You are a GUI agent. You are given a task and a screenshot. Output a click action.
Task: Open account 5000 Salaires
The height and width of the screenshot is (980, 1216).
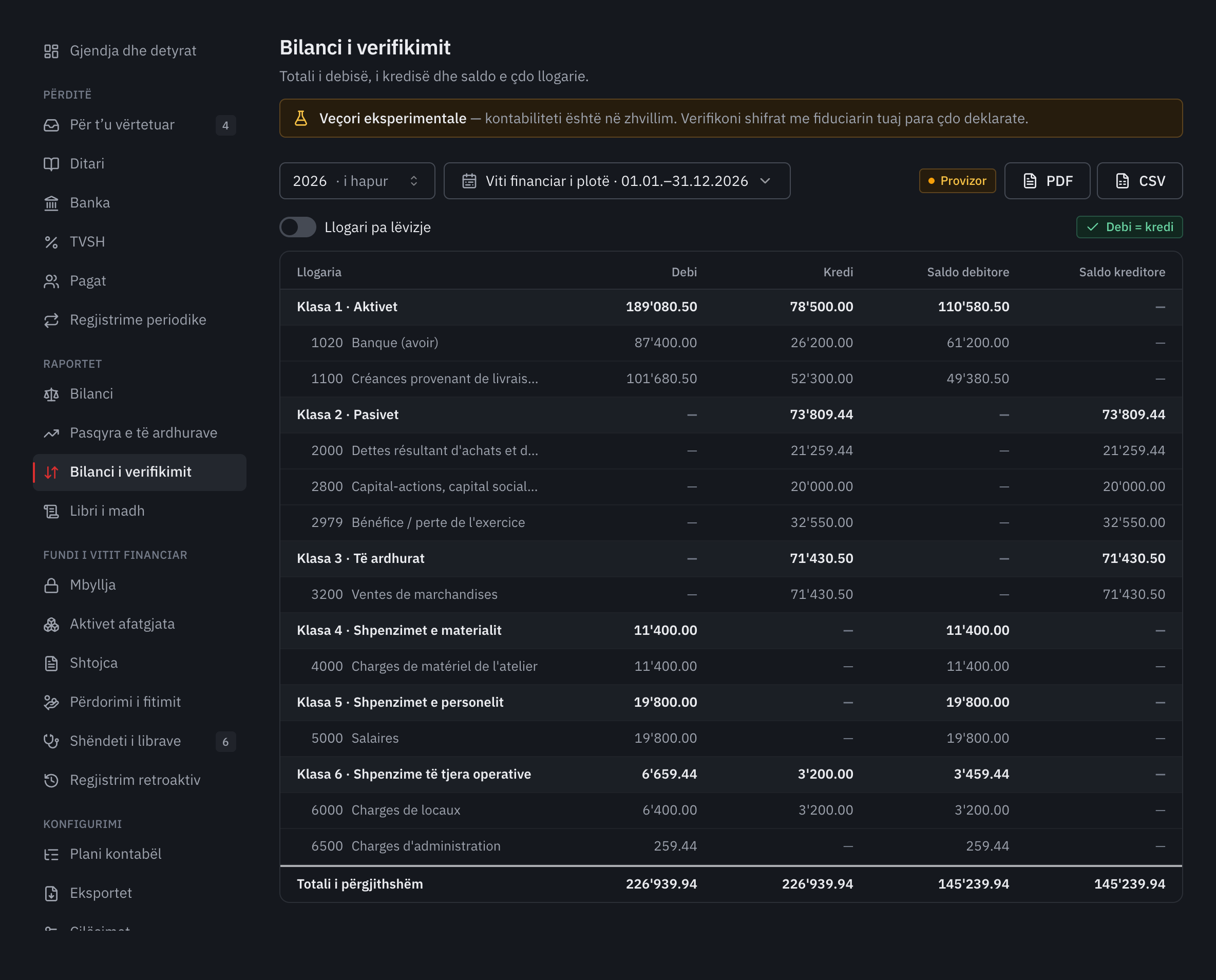pos(731,739)
